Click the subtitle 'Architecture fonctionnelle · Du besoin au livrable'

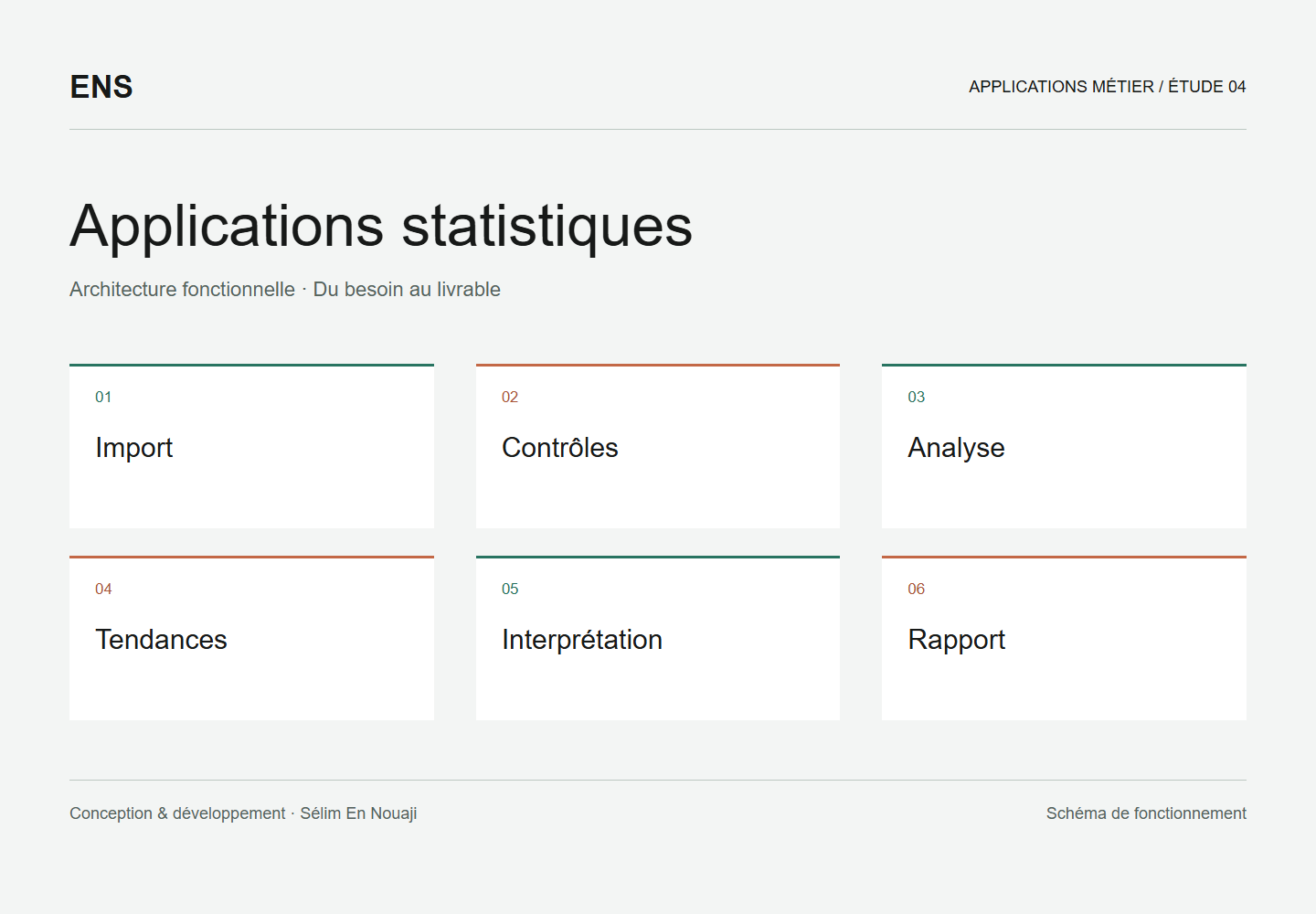[x=285, y=289]
